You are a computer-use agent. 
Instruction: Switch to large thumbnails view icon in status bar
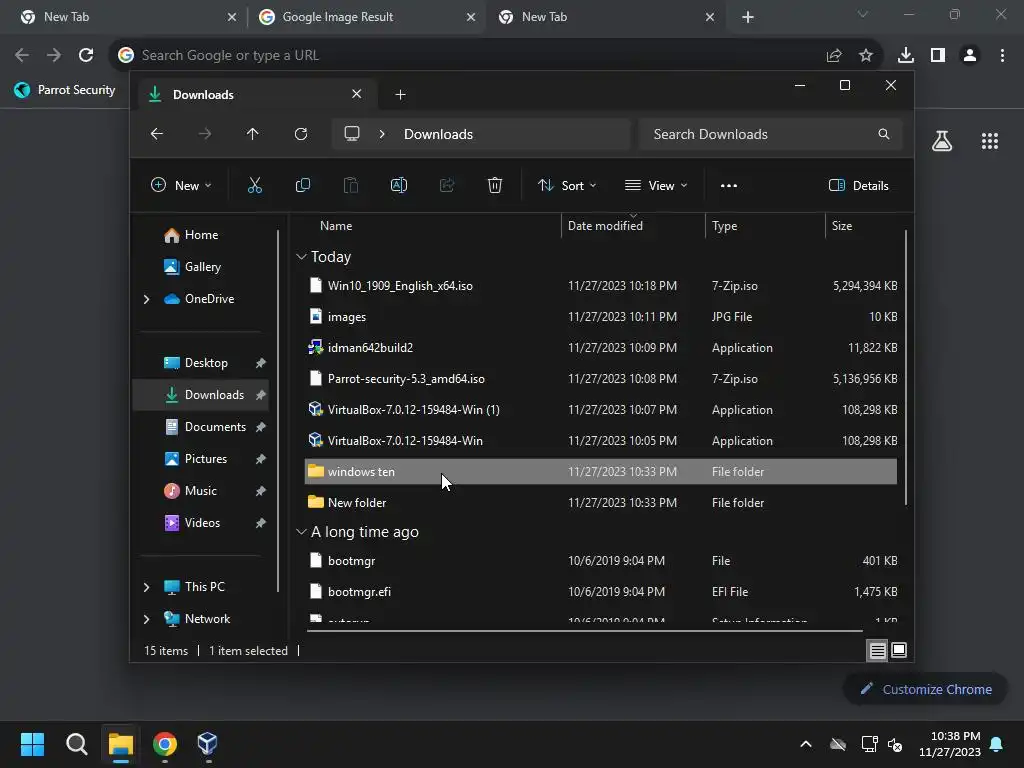[899, 650]
